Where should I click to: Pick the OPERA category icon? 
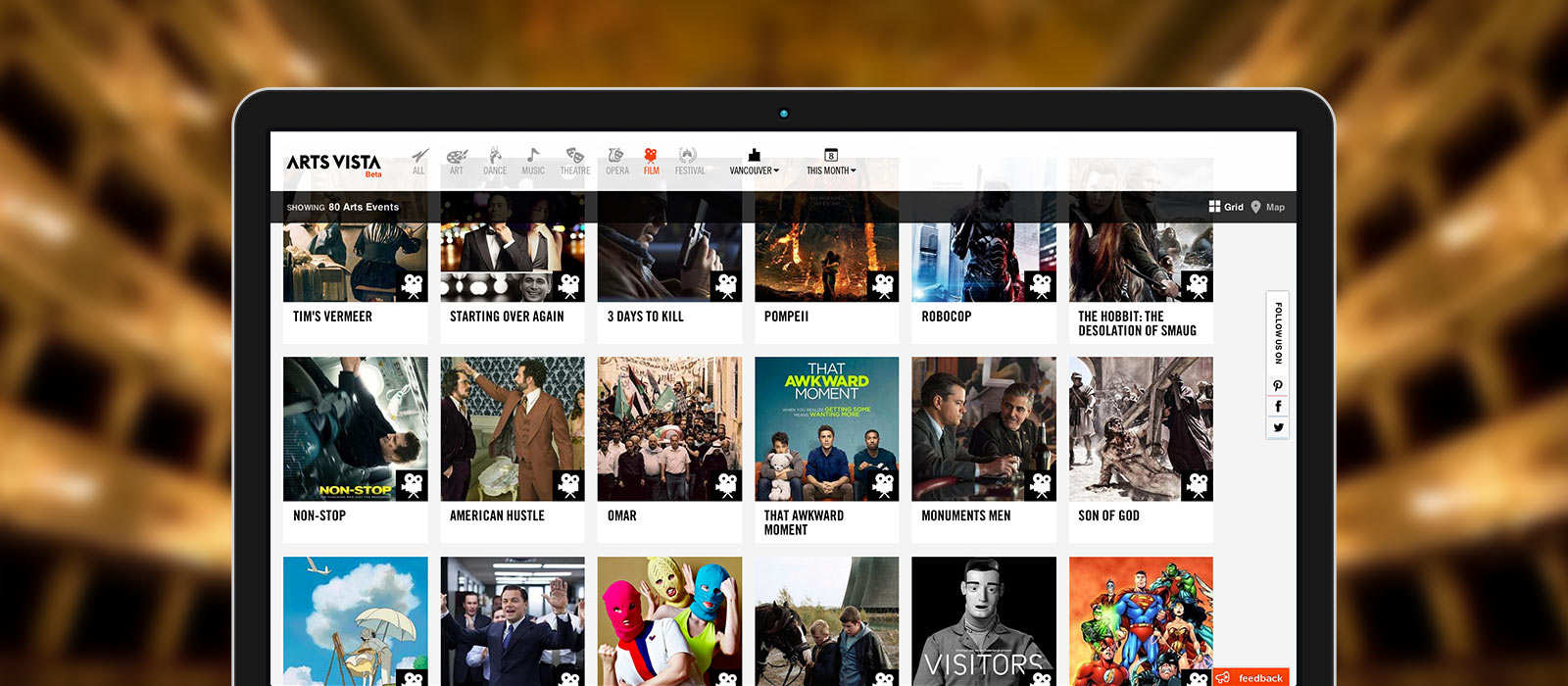pos(617,161)
